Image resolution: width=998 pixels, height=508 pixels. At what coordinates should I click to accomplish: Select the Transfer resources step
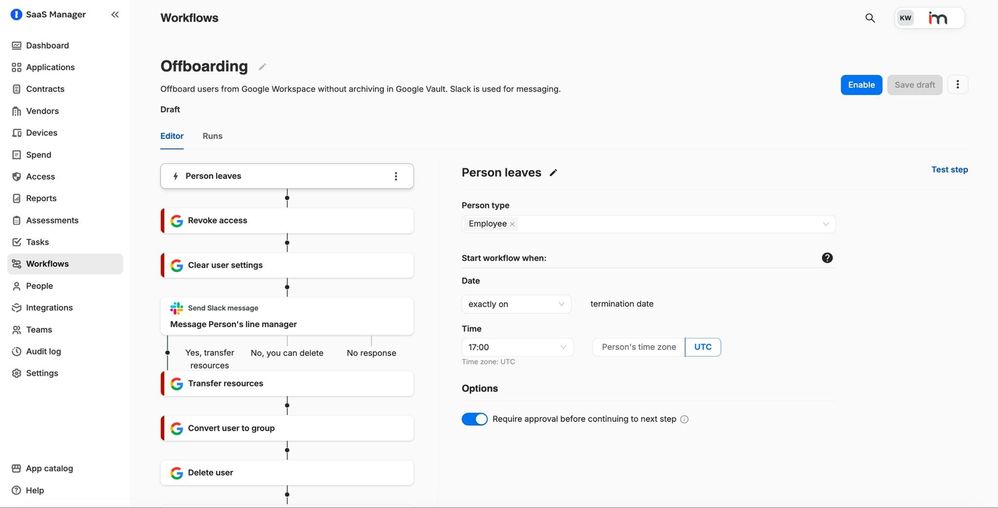(x=287, y=384)
